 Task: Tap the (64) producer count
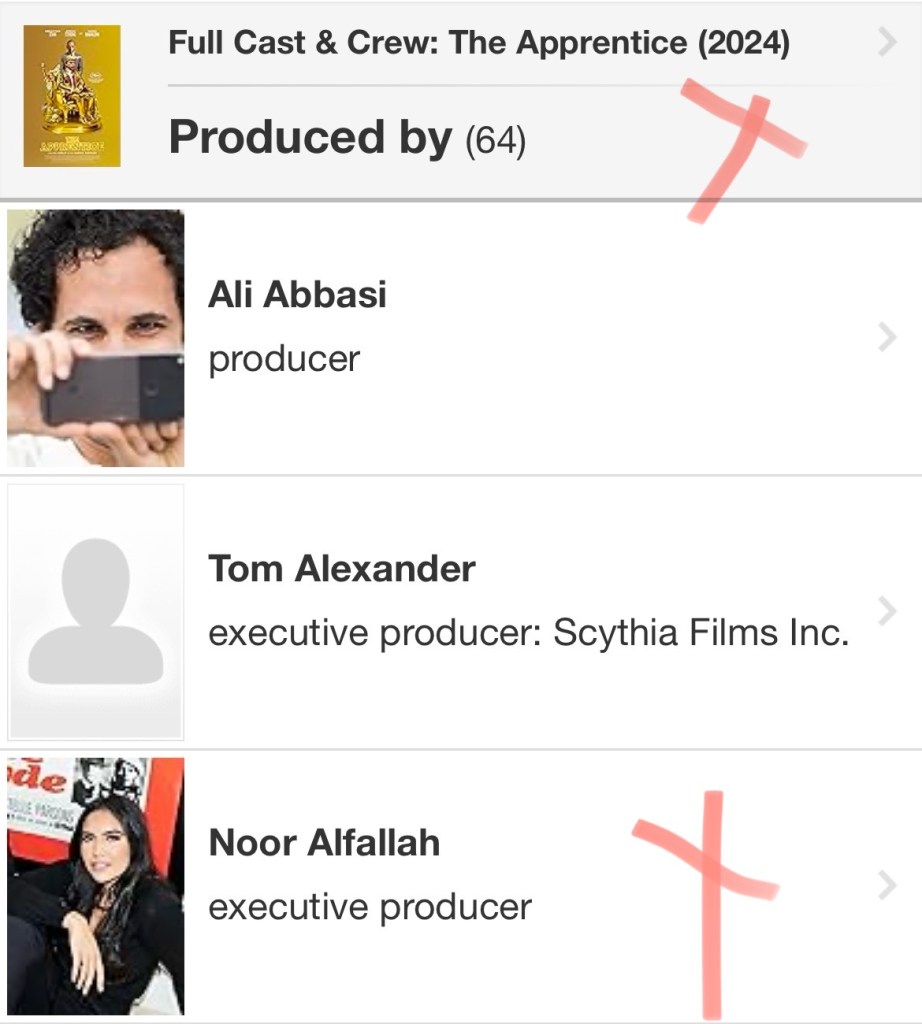[x=495, y=141]
